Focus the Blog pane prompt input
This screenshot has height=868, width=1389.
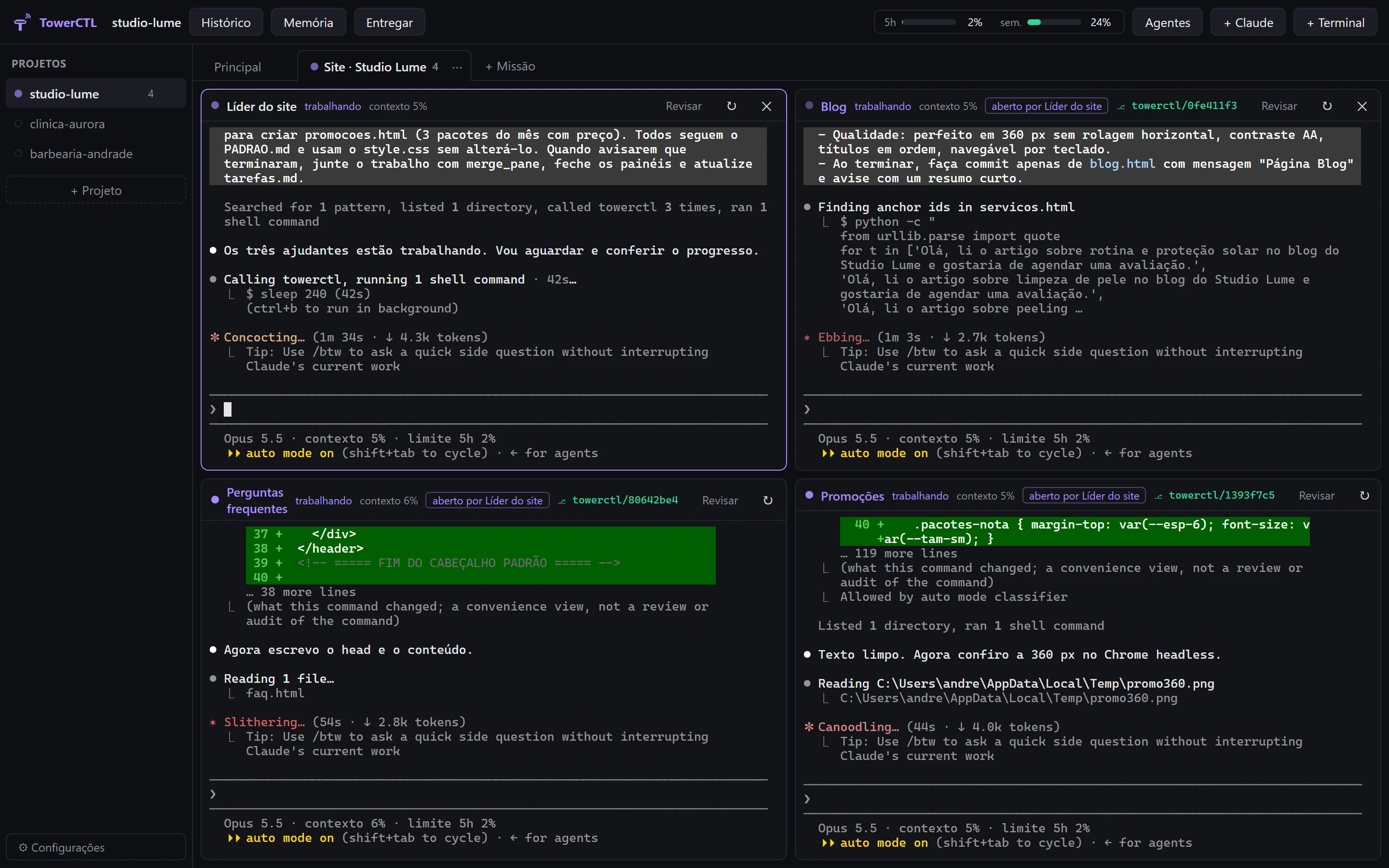click(1082, 409)
